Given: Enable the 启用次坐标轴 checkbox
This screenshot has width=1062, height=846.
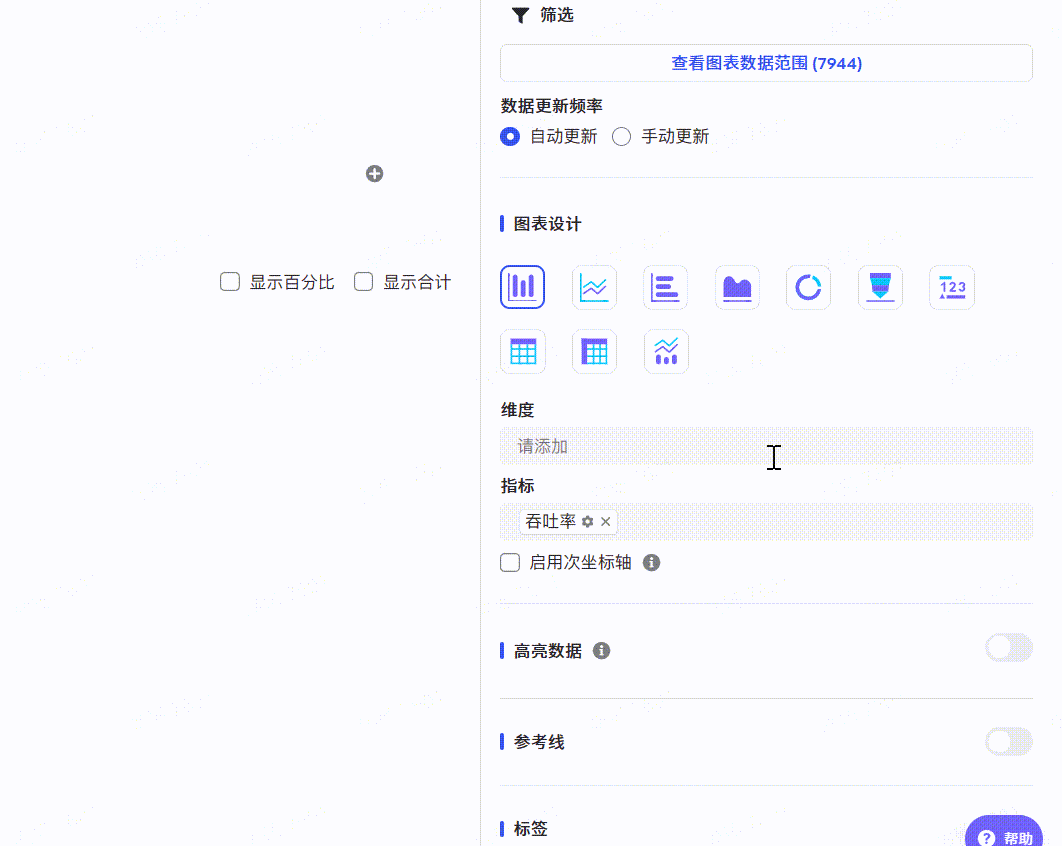Looking at the screenshot, I should (510, 562).
